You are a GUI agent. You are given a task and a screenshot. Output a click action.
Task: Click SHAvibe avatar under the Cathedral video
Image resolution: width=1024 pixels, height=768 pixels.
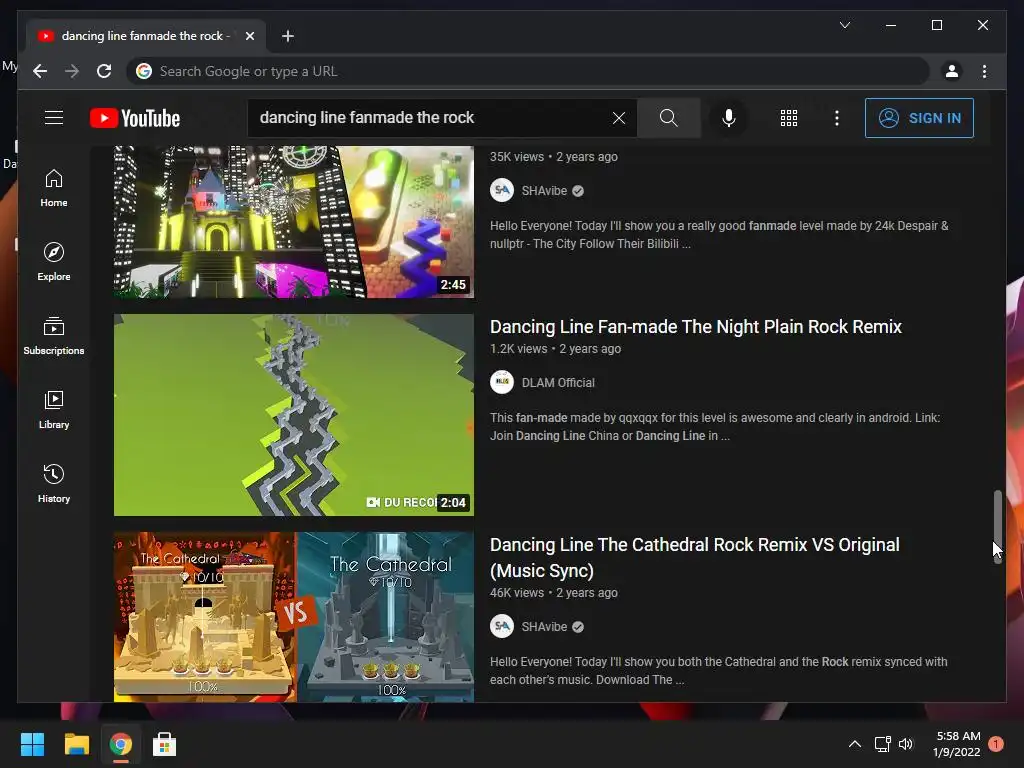pyautogui.click(x=502, y=627)
